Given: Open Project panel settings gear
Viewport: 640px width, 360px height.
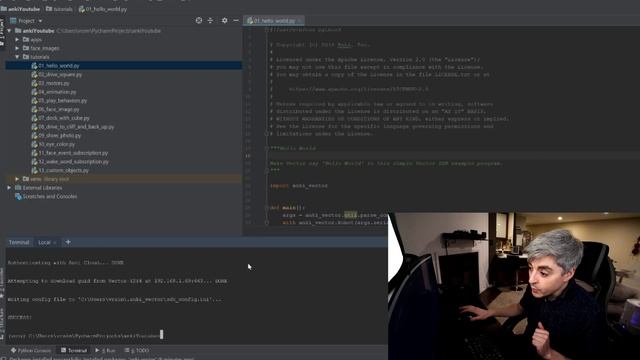Looking at the screenshot, I should pyautogui.click(x=224, y=20).
